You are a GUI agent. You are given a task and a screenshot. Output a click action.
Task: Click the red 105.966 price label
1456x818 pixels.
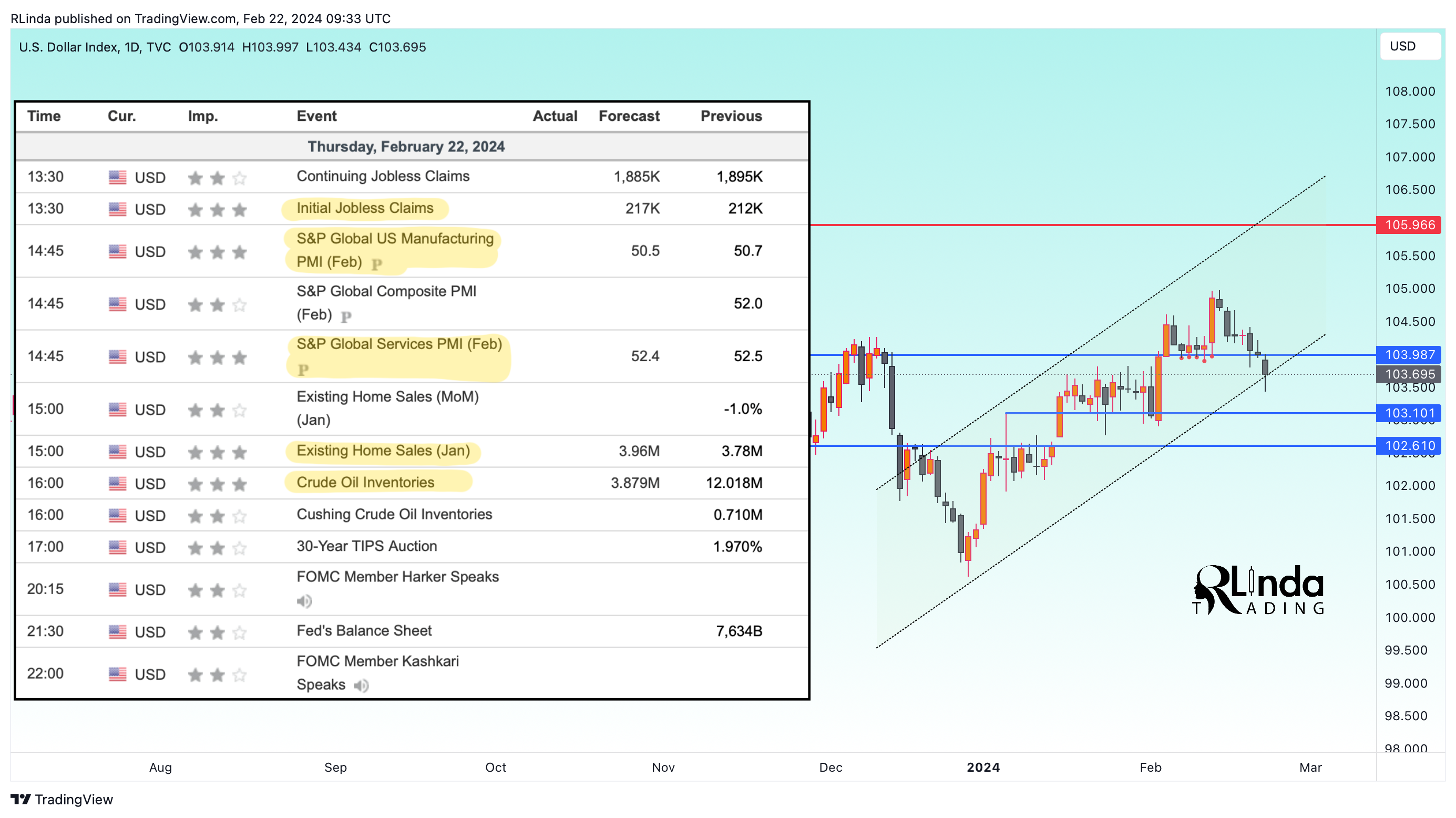(1409, 224)
